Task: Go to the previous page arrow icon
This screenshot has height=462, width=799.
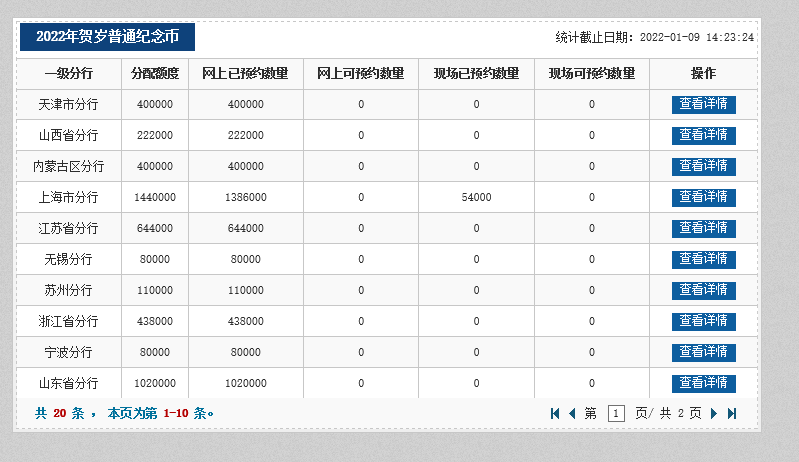Action: (572, 413)
